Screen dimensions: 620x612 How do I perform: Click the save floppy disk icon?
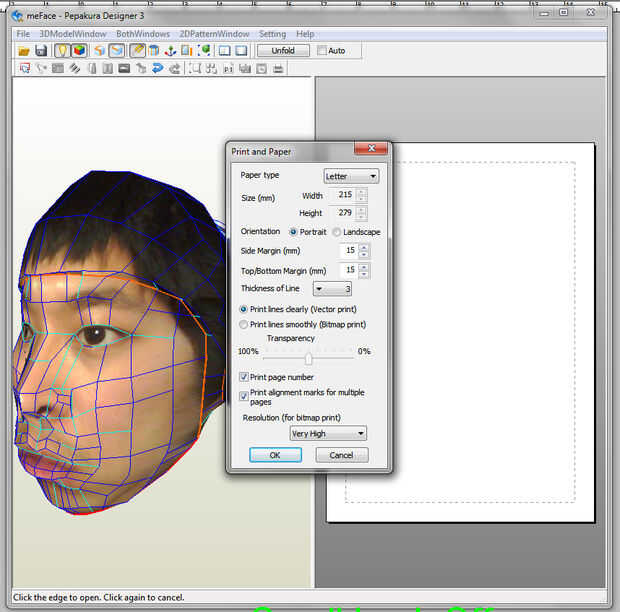point(41,50)
